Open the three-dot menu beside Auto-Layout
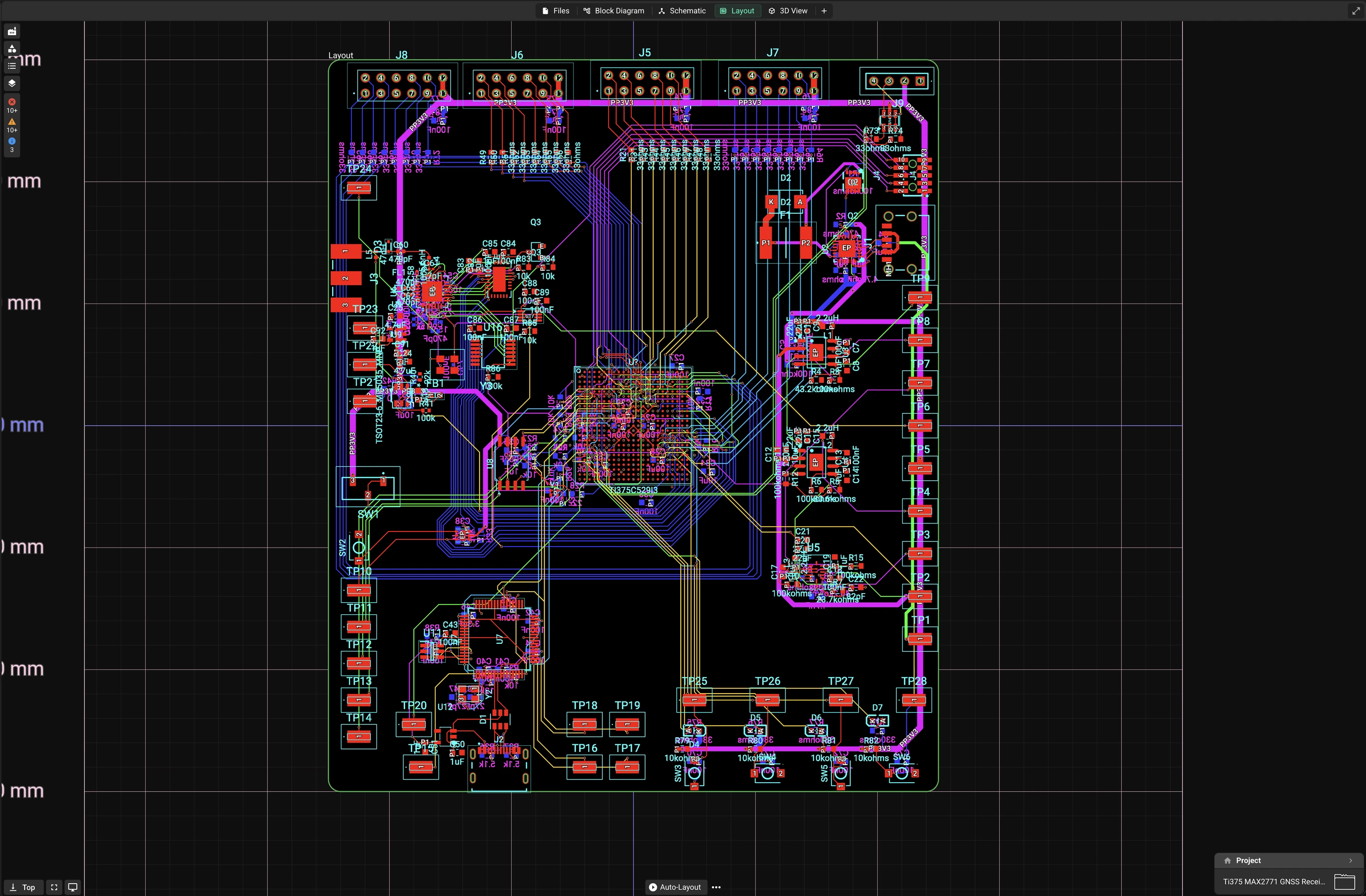This screenshot has width=1366, height=896. click(716, 887)
